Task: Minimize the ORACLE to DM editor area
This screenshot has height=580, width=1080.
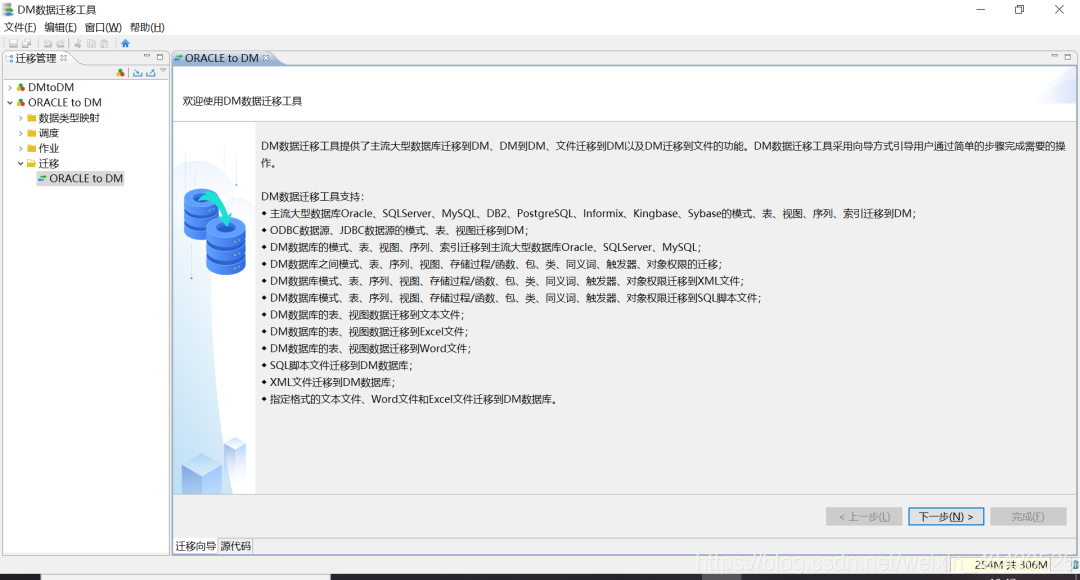Action: [x=1055, y=56]
